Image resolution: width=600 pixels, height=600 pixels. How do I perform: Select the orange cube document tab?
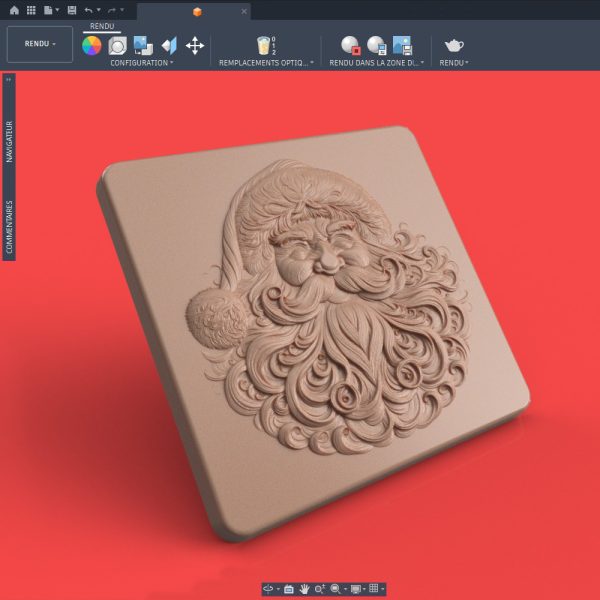click(x=197, y=12)
